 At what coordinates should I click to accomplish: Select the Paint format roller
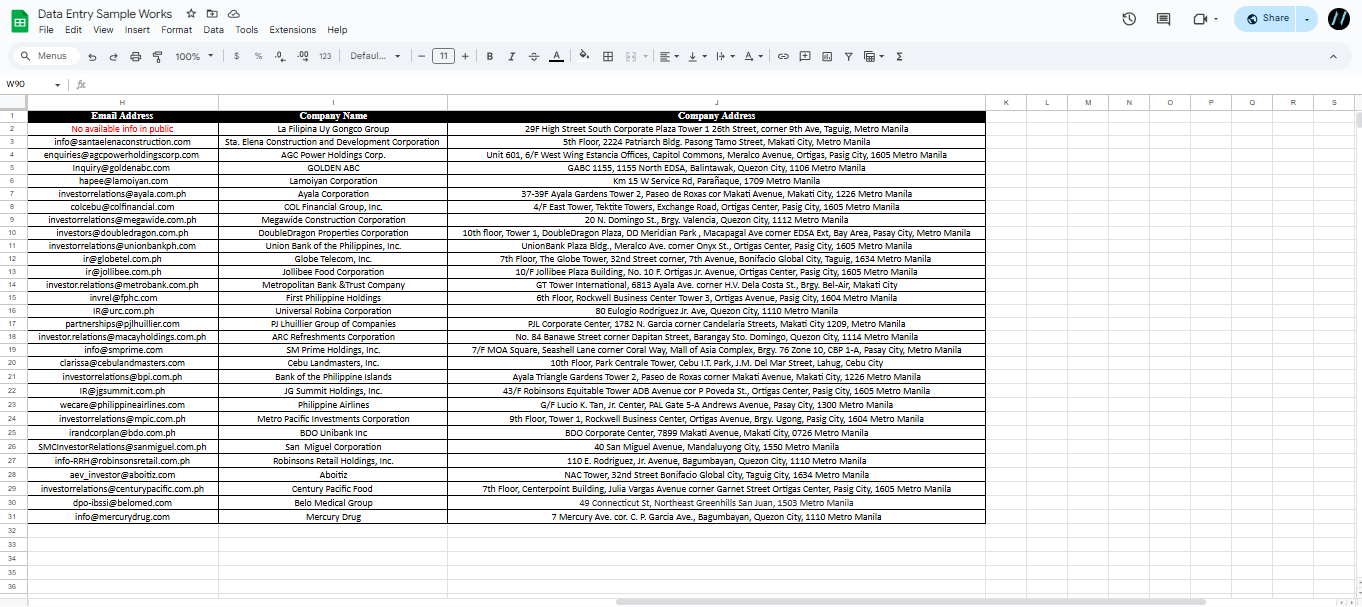coord(157,57)
